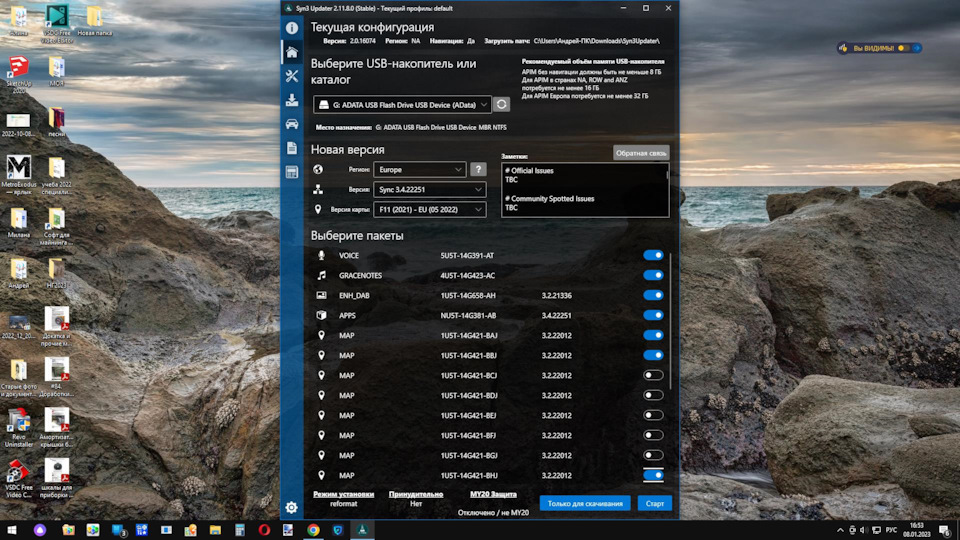Click inside the Заметки notes box
The height and width of the screenshot is (540, 960).
(585, 190)
